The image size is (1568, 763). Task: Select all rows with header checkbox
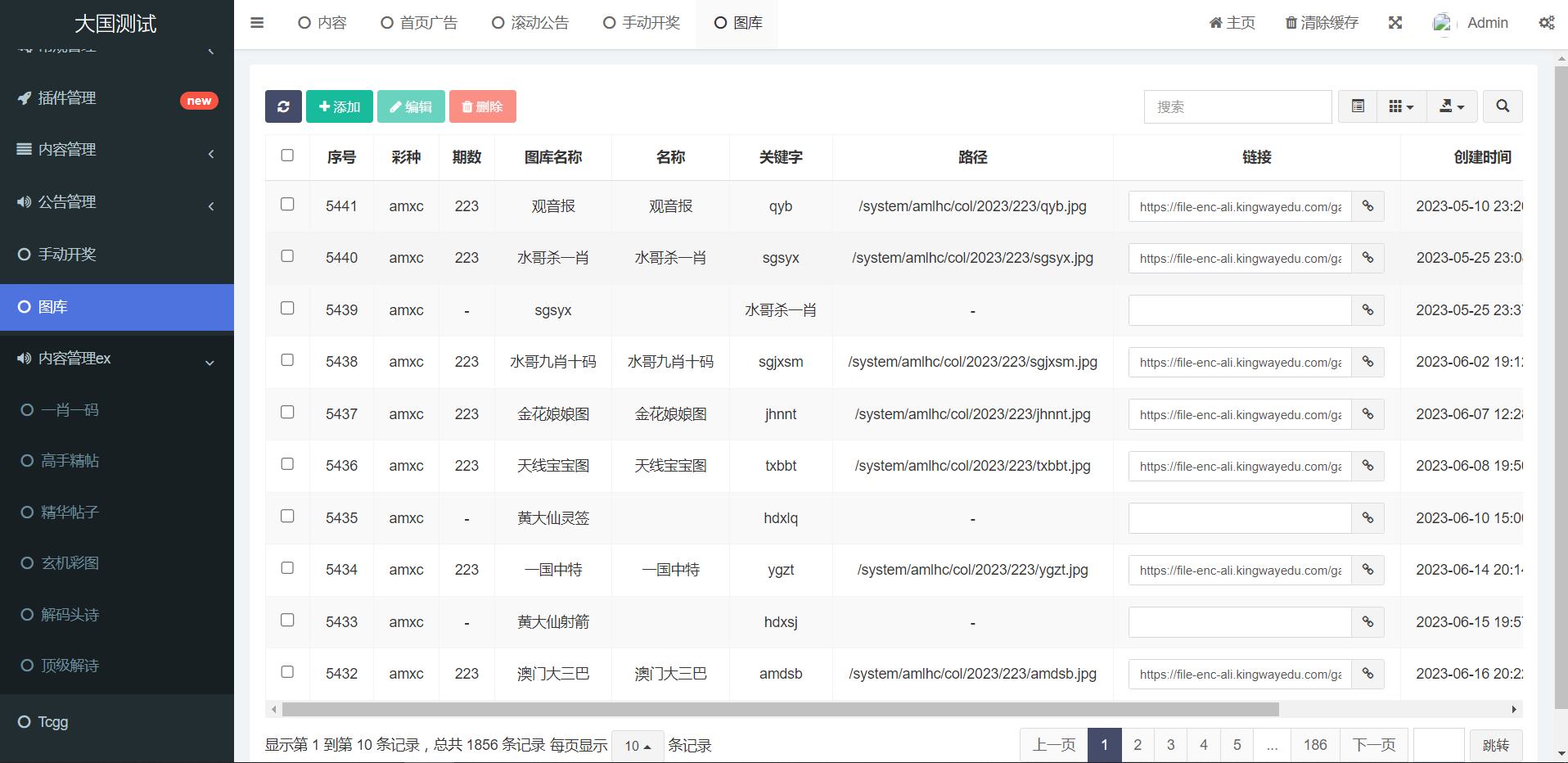coord(287,156)
